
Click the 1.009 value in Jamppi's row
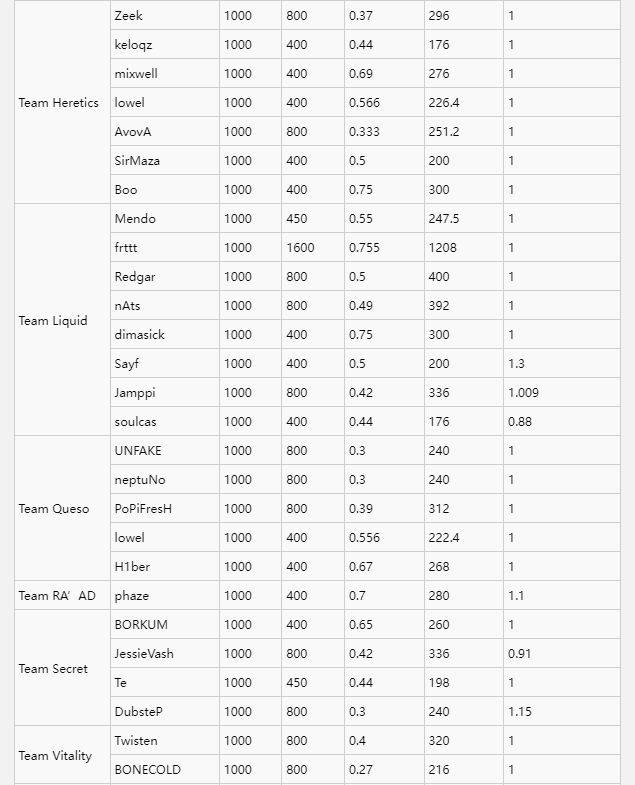click(523, 393)
